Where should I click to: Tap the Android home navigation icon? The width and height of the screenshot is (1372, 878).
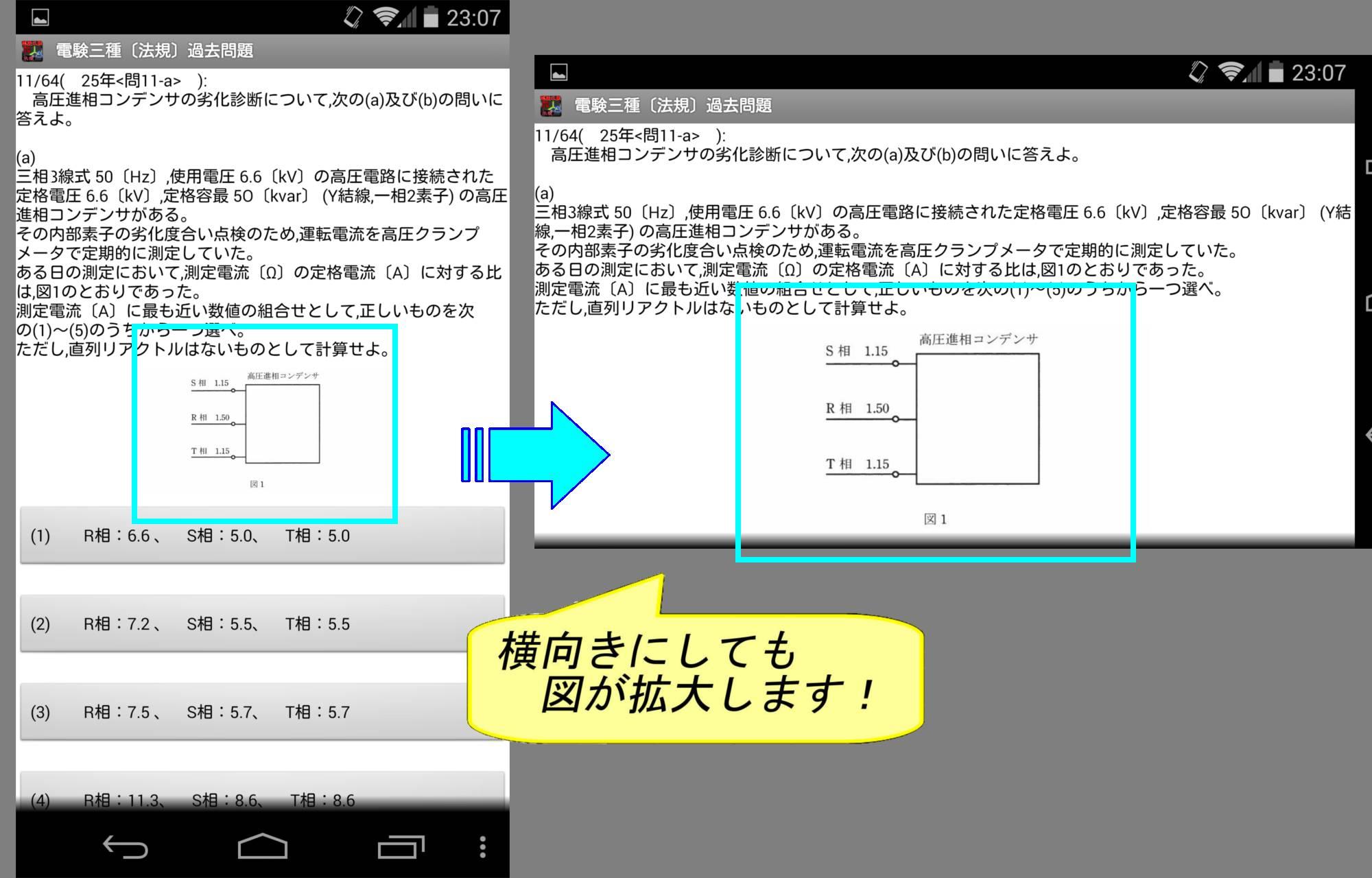point(262,846)
